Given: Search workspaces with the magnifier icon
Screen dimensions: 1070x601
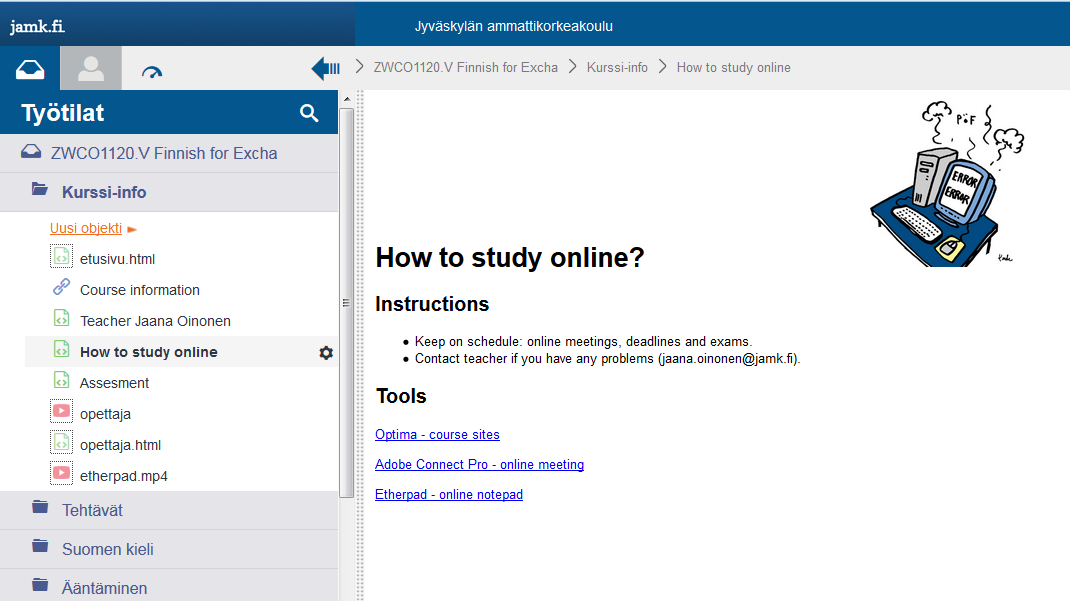Looking at the screenshot, I should click(309, 113).
